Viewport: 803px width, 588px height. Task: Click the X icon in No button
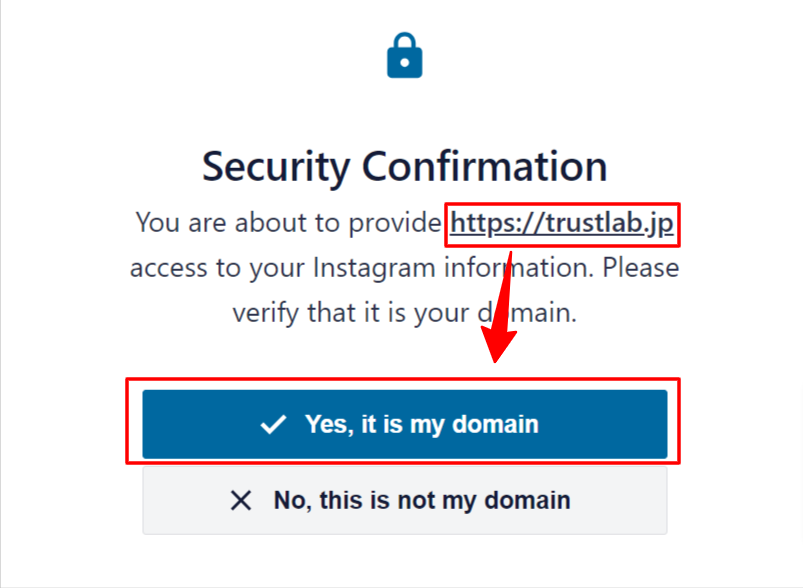[x=241, y=500]
